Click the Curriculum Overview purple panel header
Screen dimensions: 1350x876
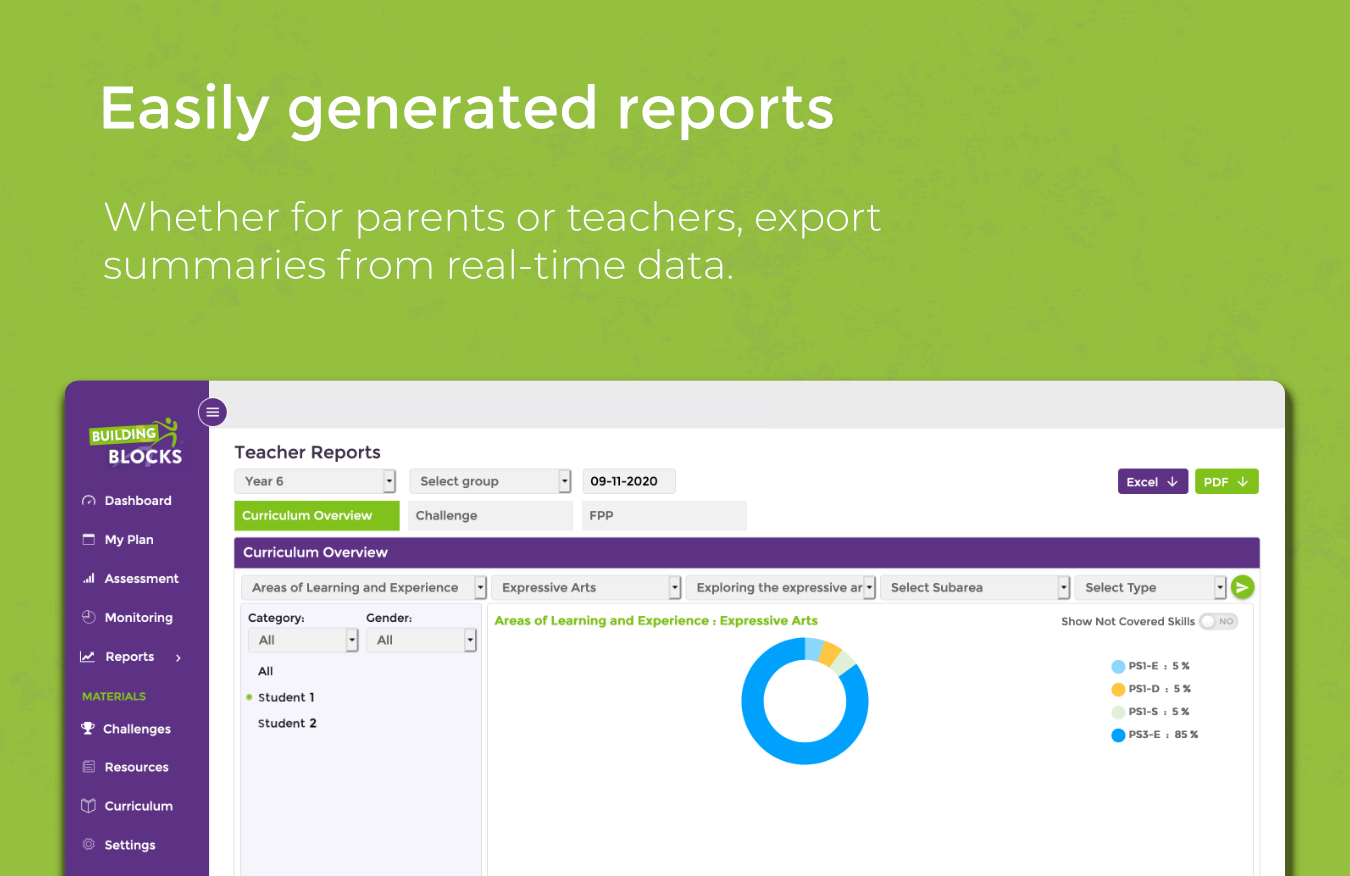[747, 552]
